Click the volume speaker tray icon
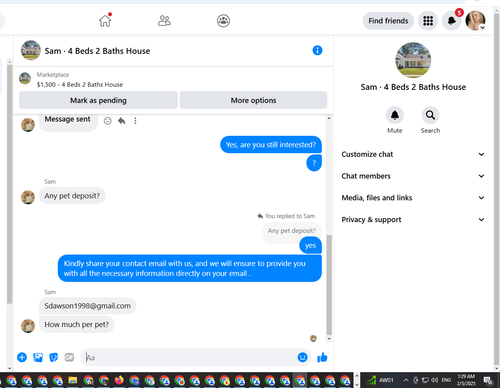 [434, 380]
